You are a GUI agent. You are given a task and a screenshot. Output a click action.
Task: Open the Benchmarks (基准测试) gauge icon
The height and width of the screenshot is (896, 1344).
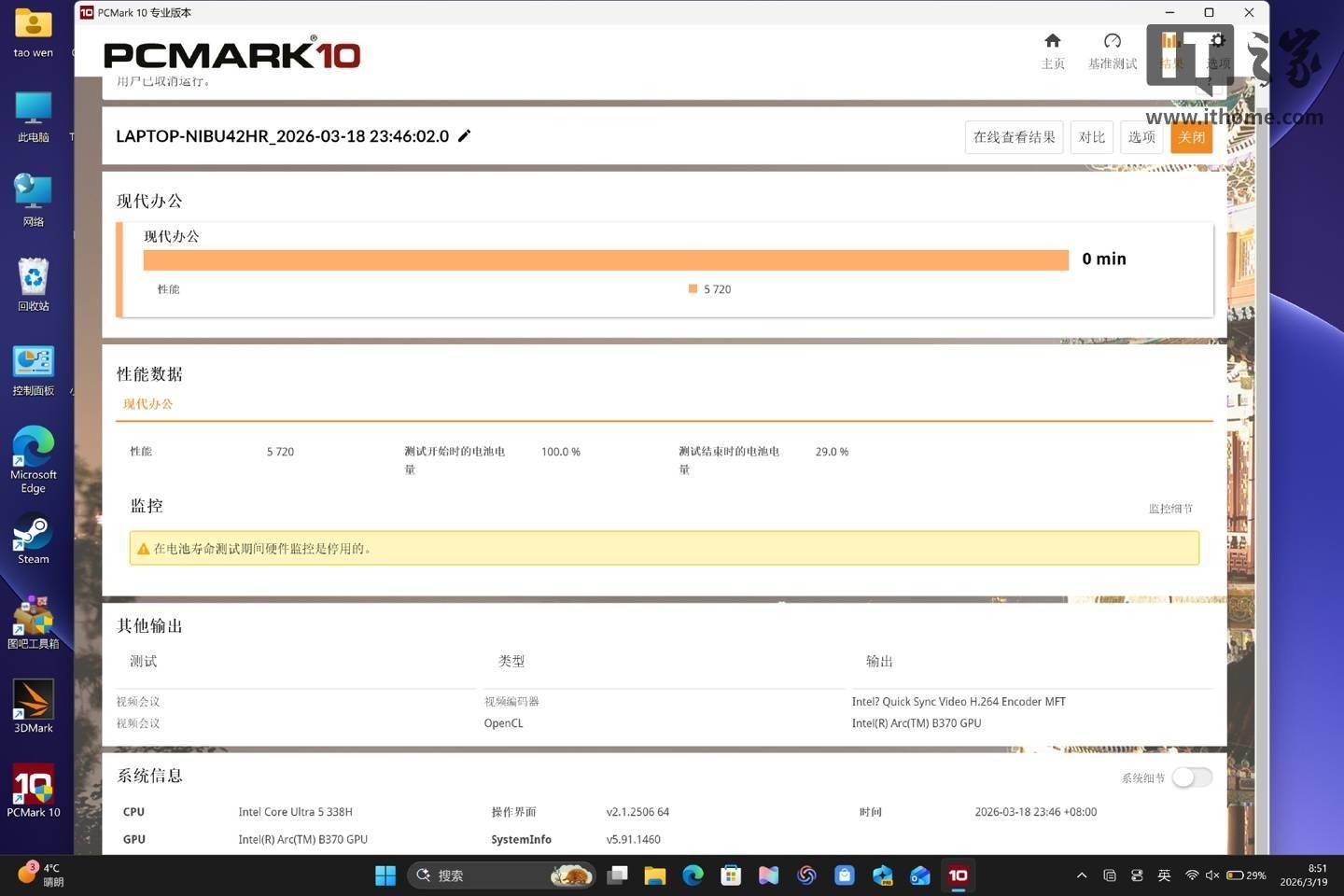pyautogui.click(x=1112, y=41)
